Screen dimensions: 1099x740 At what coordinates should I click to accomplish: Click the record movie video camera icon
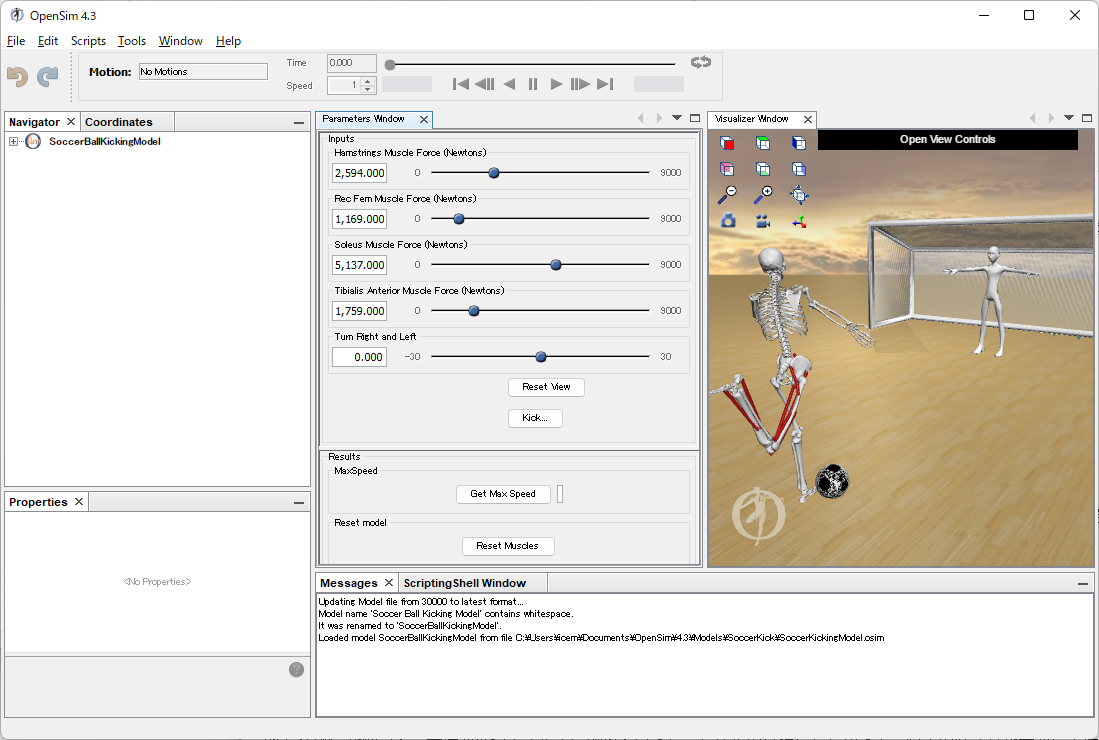coord(763,221)
